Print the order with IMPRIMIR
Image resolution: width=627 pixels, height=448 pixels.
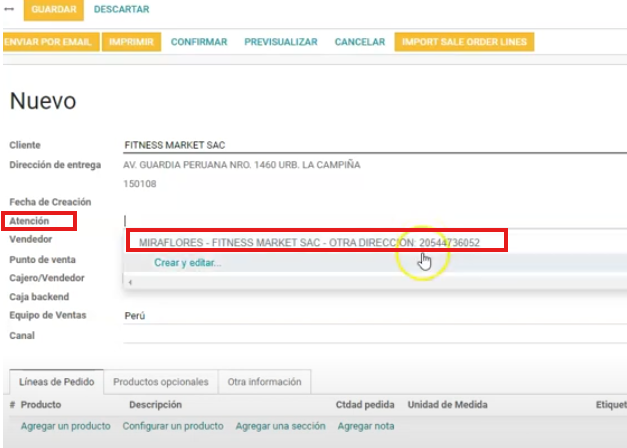[x=131, y=42]
